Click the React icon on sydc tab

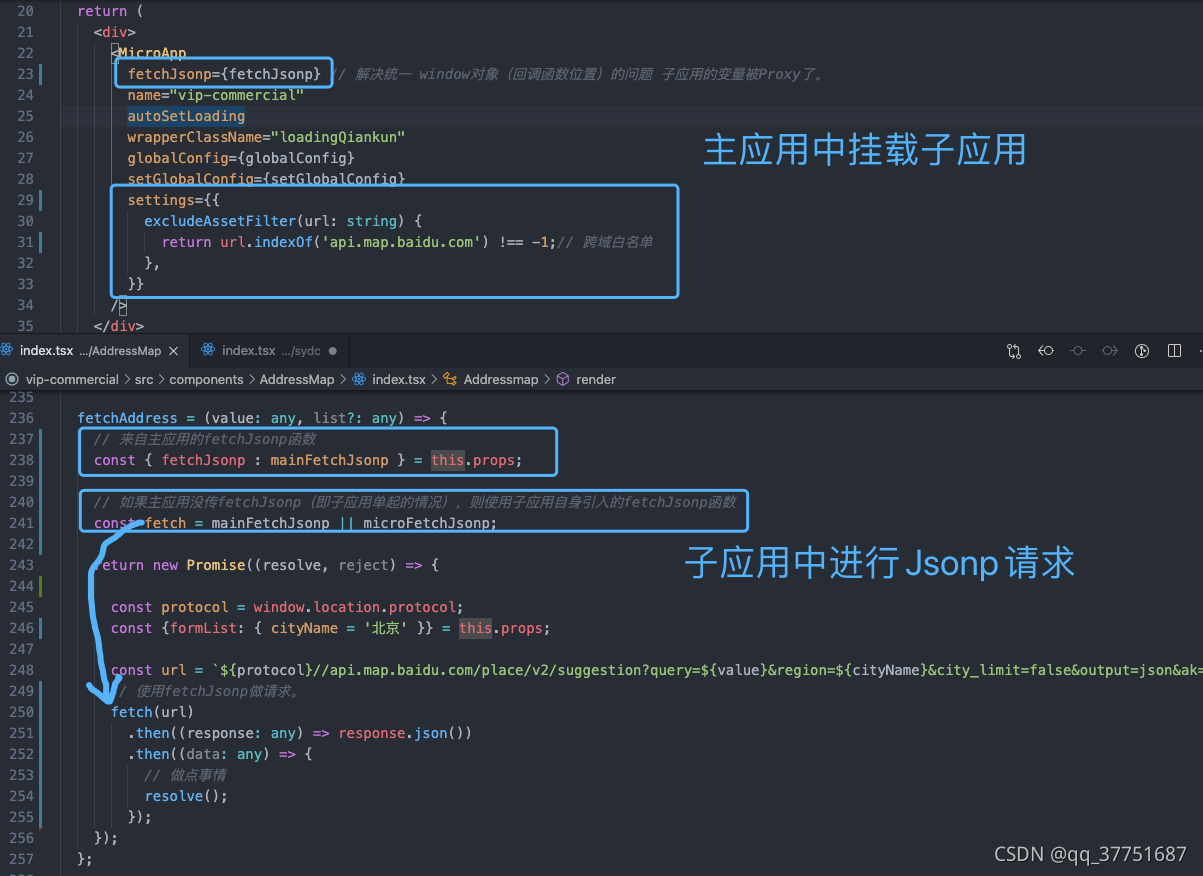[208, 351]
